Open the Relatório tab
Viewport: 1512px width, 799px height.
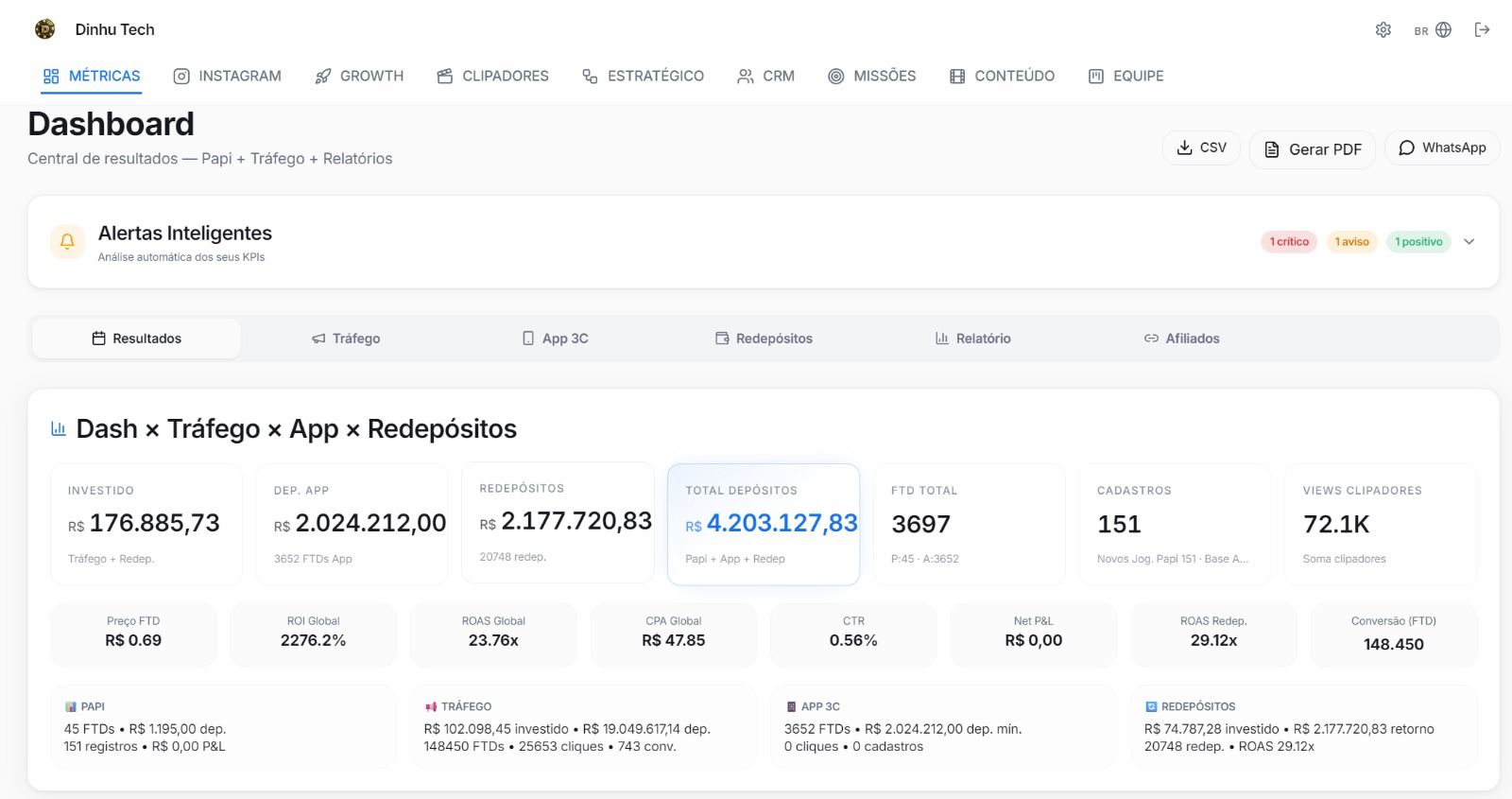[972, 339]
